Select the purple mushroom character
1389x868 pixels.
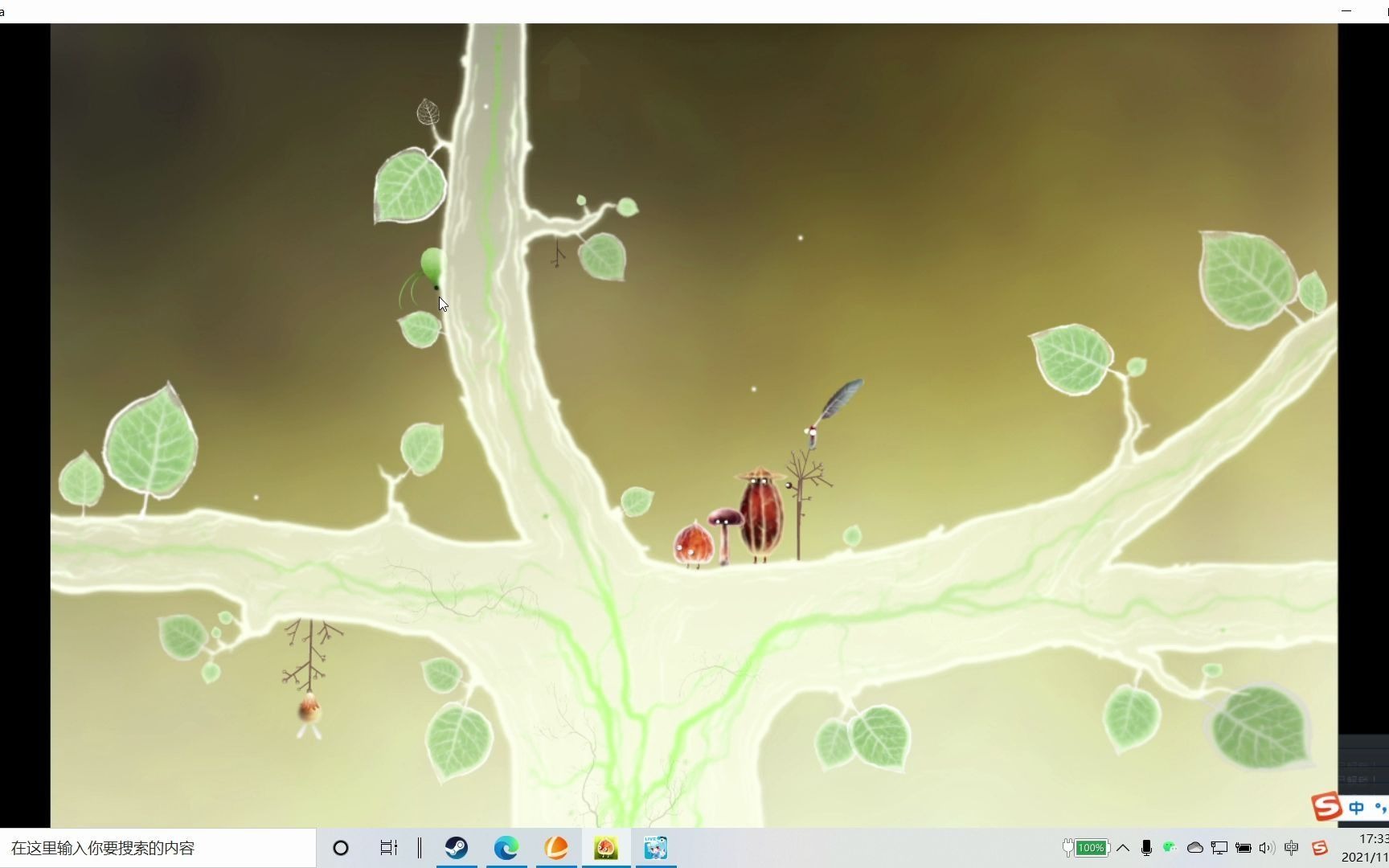click(x=725, y=534)
